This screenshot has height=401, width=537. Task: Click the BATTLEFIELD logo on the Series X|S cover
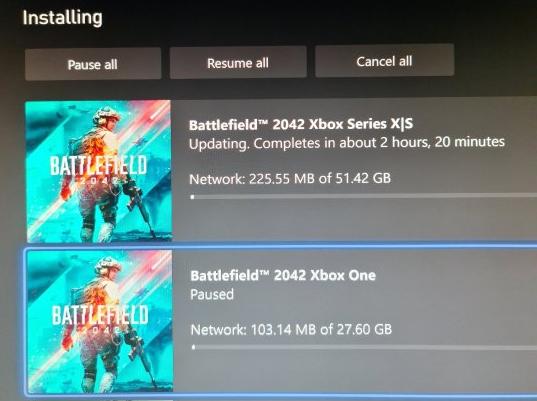click(99, 165)
